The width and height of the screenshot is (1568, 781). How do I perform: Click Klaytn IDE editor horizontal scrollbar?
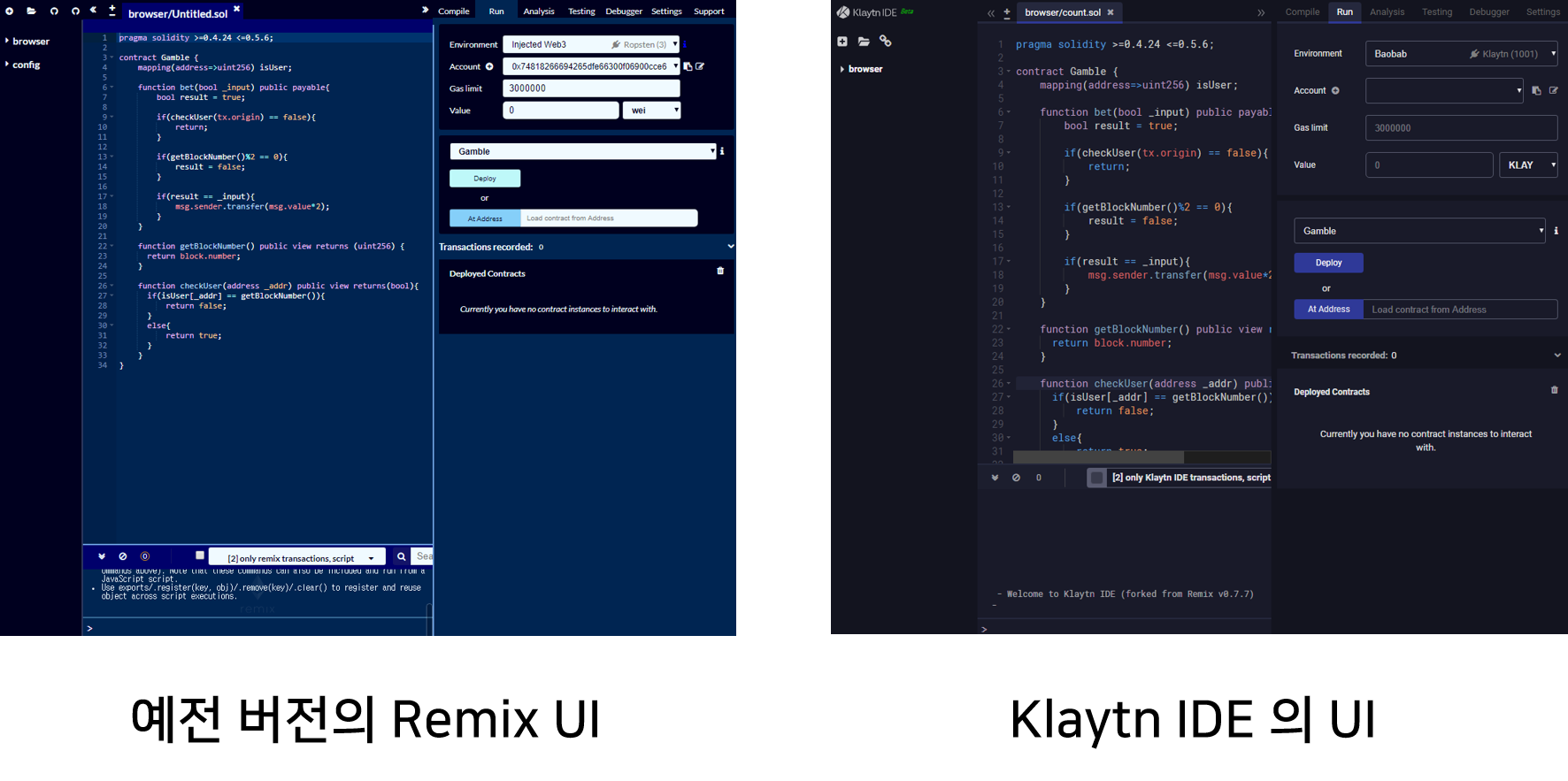[1098, 457]
